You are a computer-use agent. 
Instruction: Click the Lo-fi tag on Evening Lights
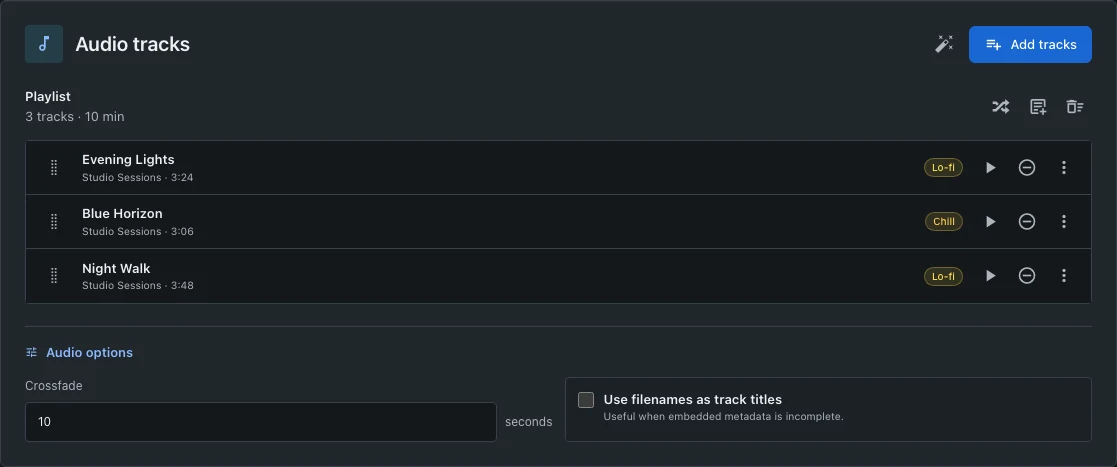click(943, 168)
